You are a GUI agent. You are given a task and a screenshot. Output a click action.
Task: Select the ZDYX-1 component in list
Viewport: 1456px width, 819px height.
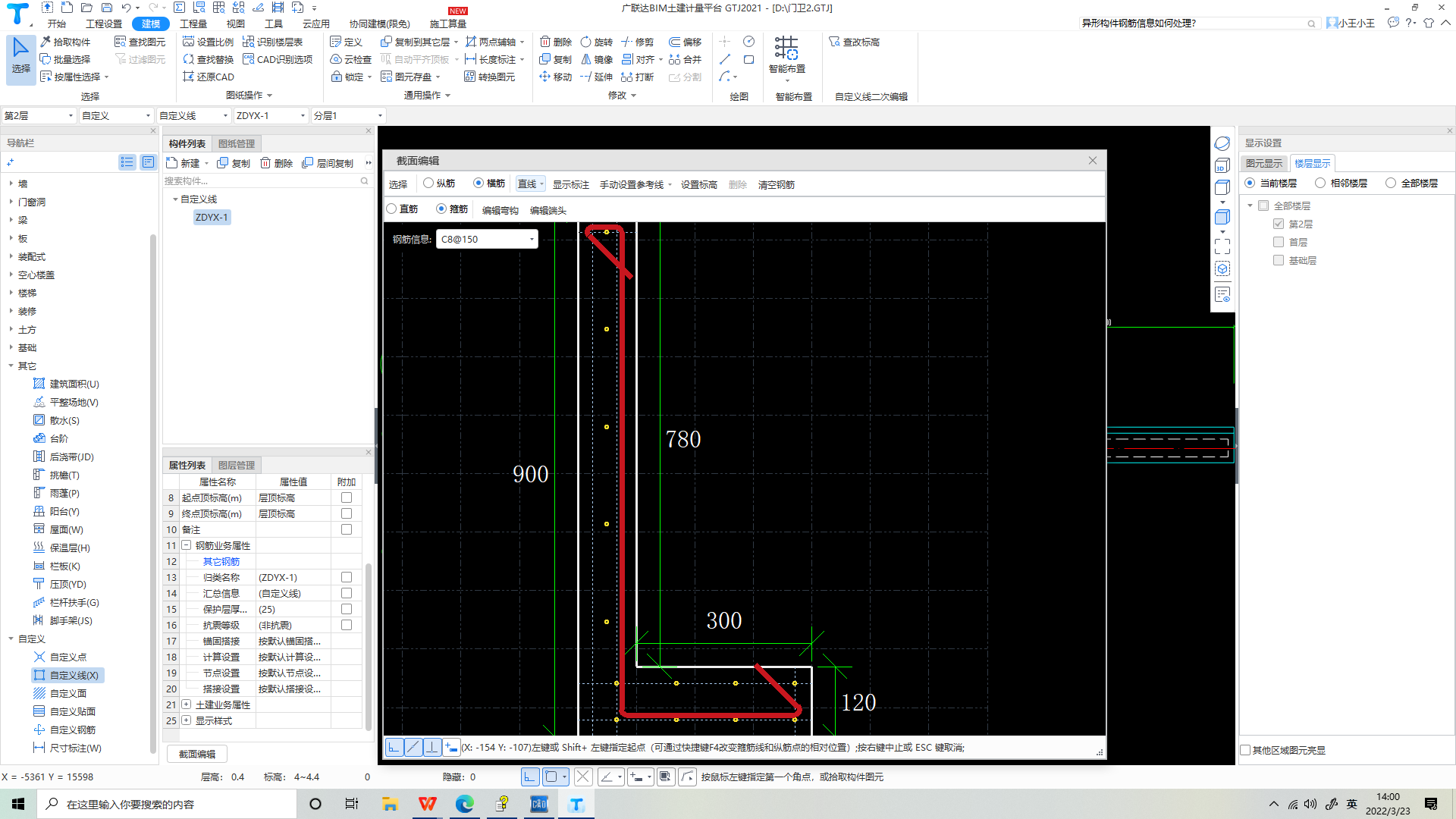(x=212, y=217)
